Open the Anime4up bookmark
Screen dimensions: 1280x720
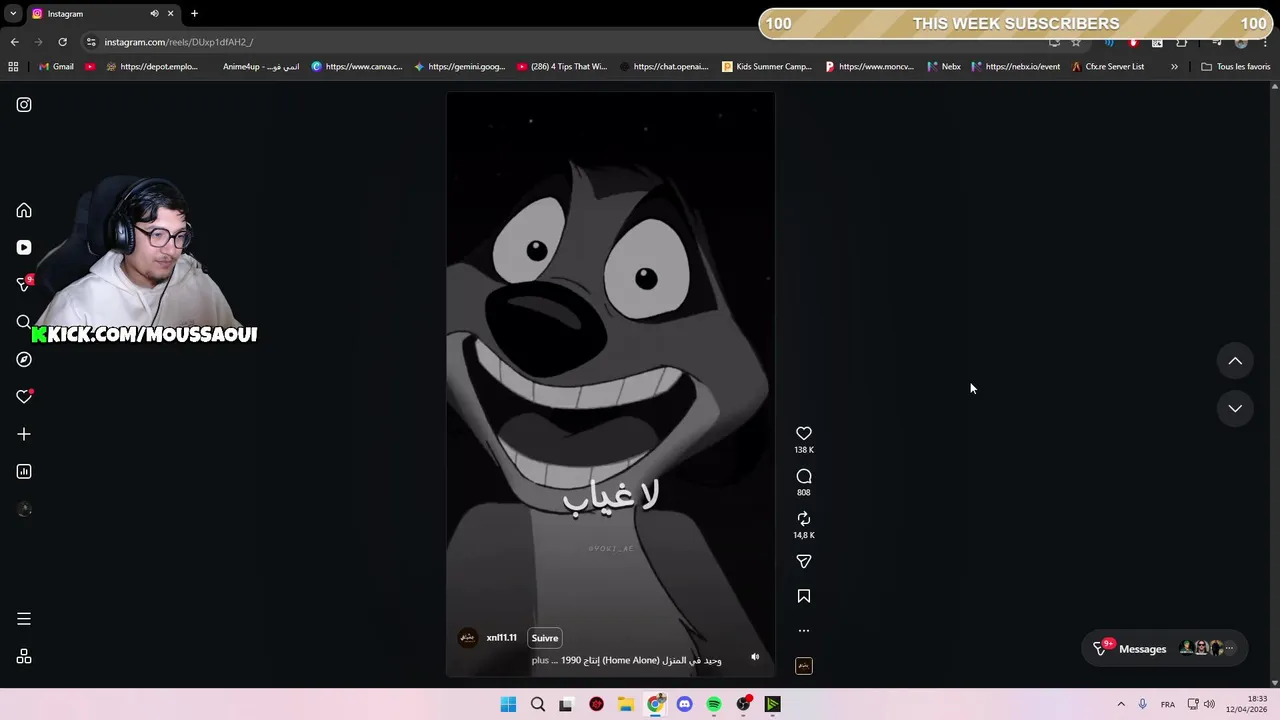click(x=260, y=67)
